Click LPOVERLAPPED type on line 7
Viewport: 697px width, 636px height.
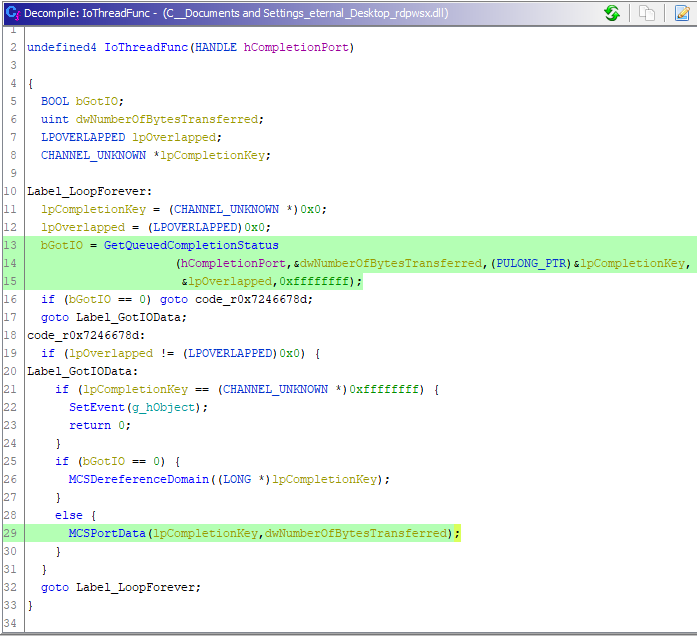tap(83, 137)
